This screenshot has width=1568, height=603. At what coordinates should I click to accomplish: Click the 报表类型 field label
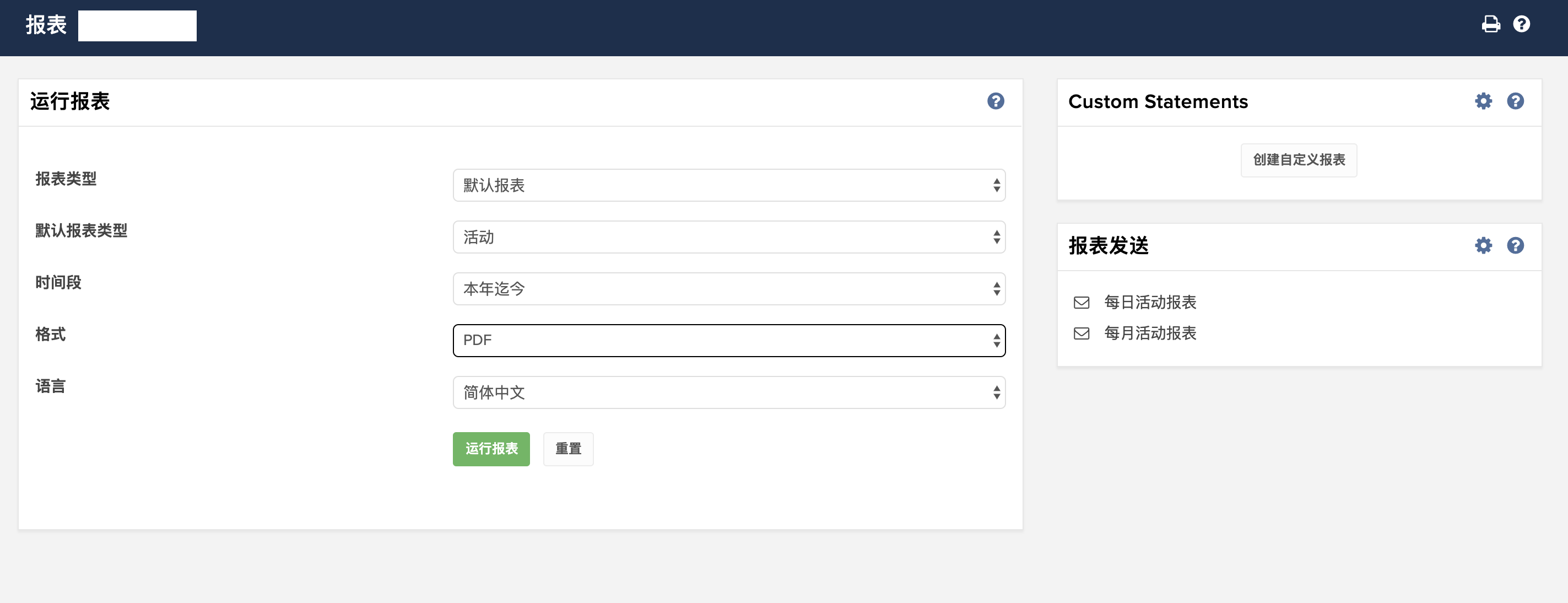pos(66,179)
